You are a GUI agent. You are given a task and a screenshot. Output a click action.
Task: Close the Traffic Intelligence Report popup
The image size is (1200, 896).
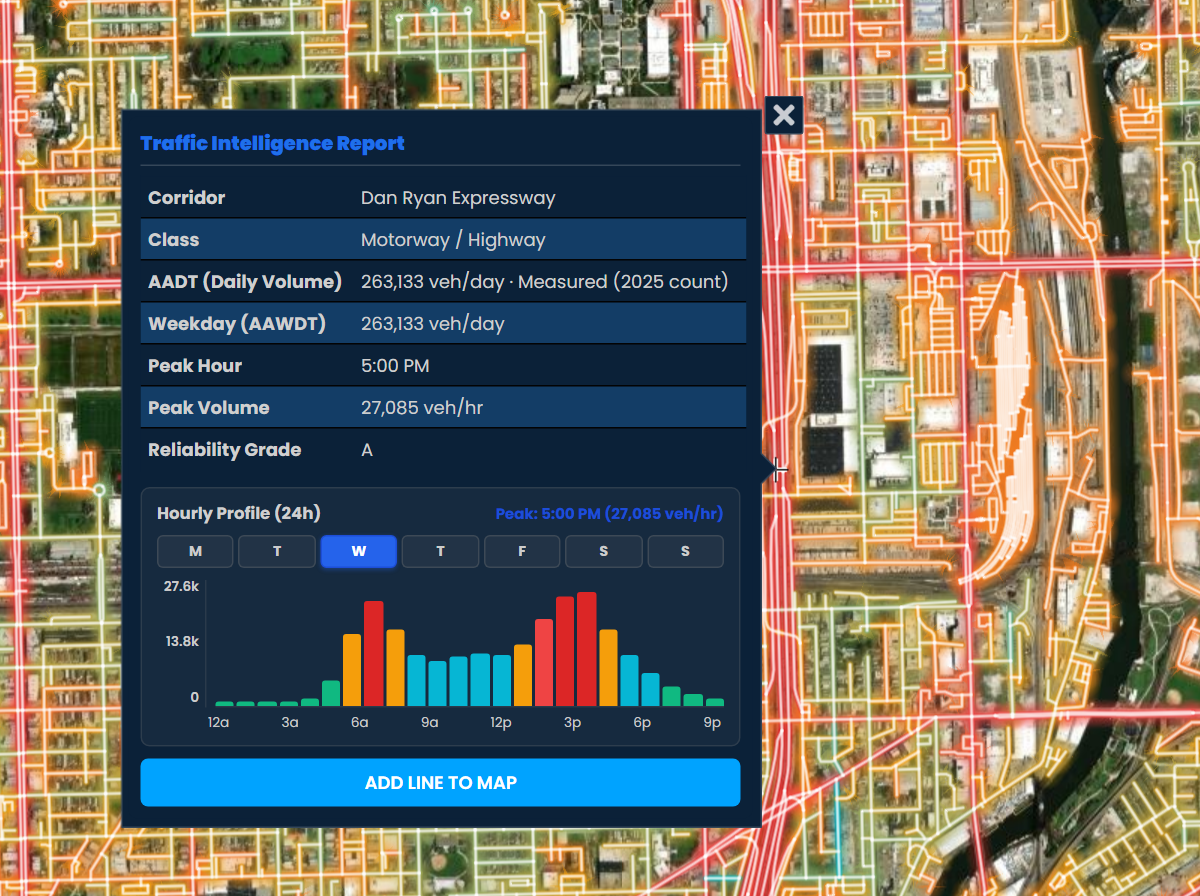tap(784, 115)
